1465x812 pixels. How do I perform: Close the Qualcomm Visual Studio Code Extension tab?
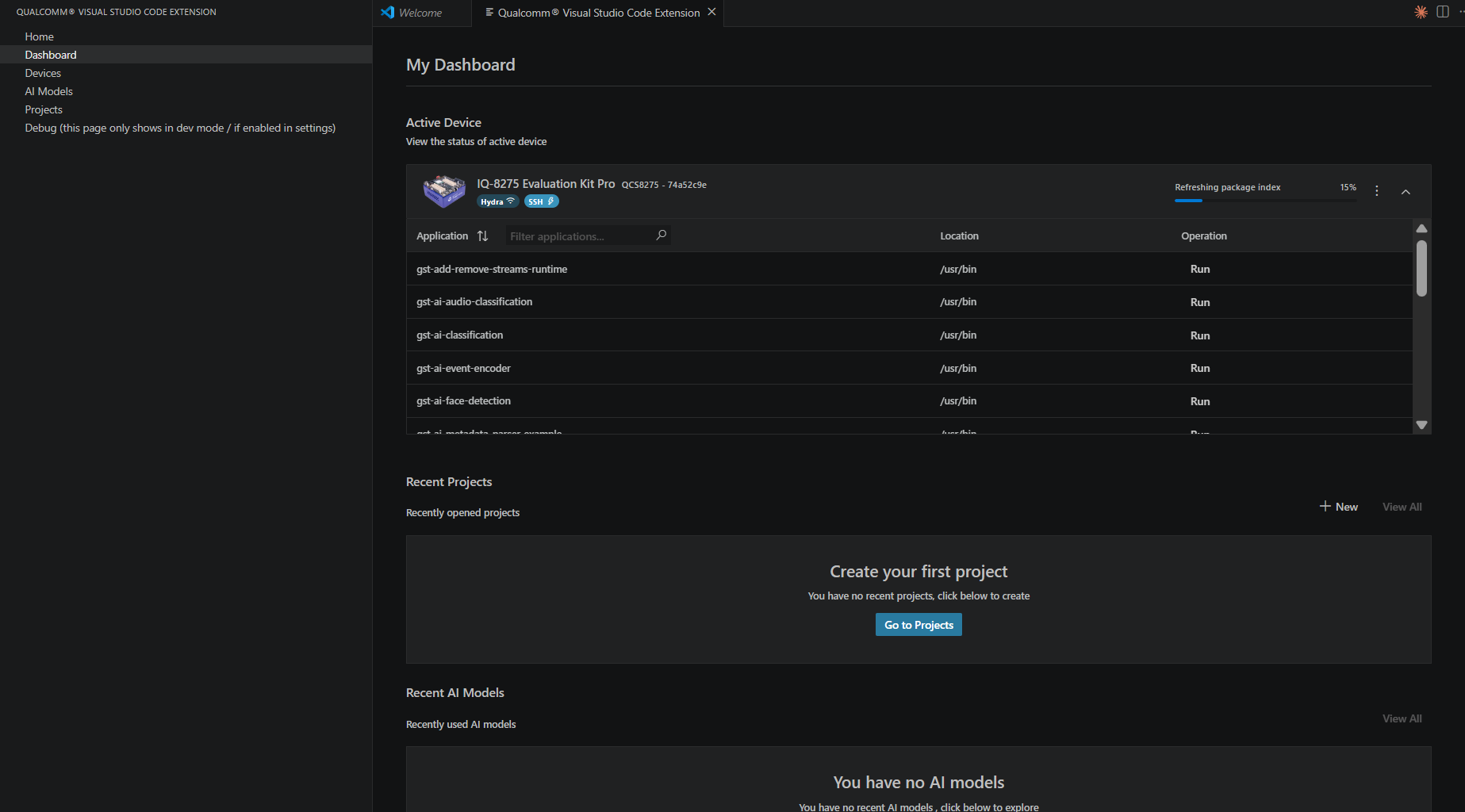click(711, 12)
